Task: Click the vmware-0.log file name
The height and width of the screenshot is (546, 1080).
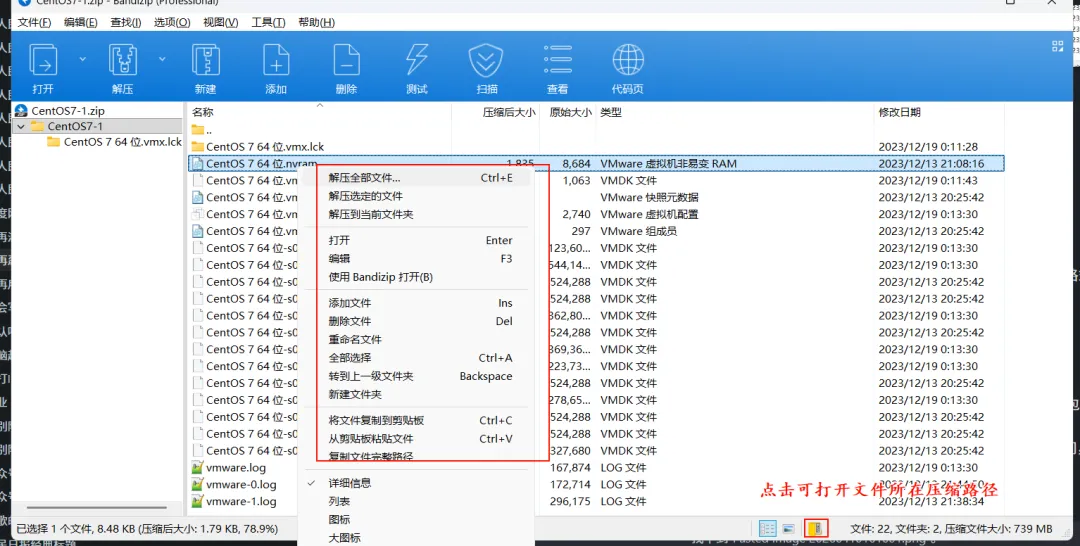Action: coord(241,485)
